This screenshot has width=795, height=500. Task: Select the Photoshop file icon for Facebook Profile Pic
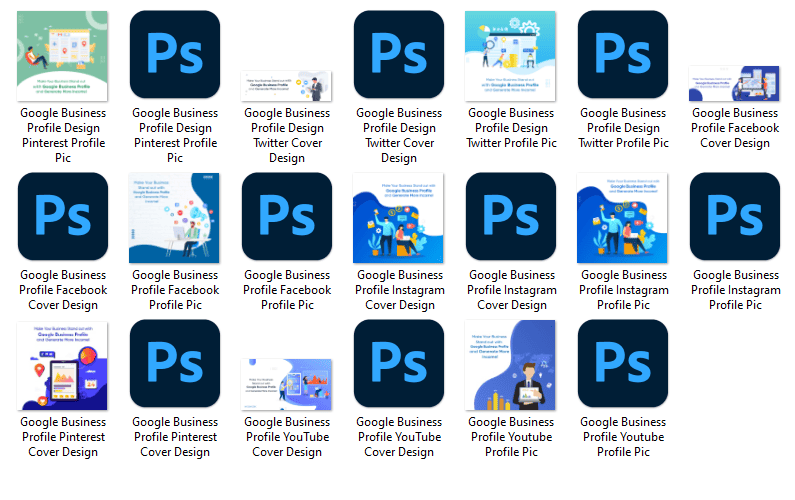click(287, 217)
